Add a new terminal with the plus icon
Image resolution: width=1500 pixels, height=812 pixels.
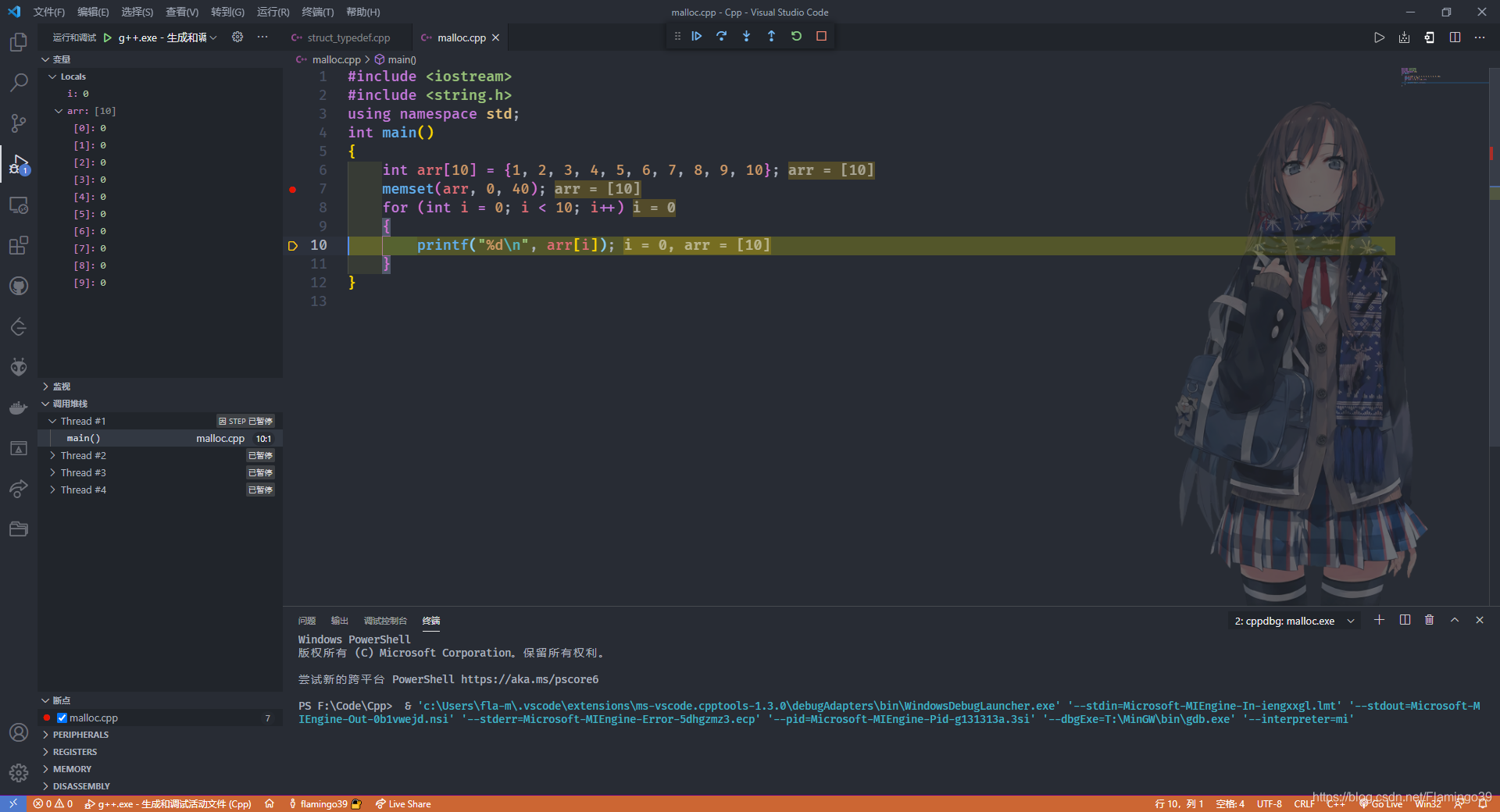point(1380,620)
